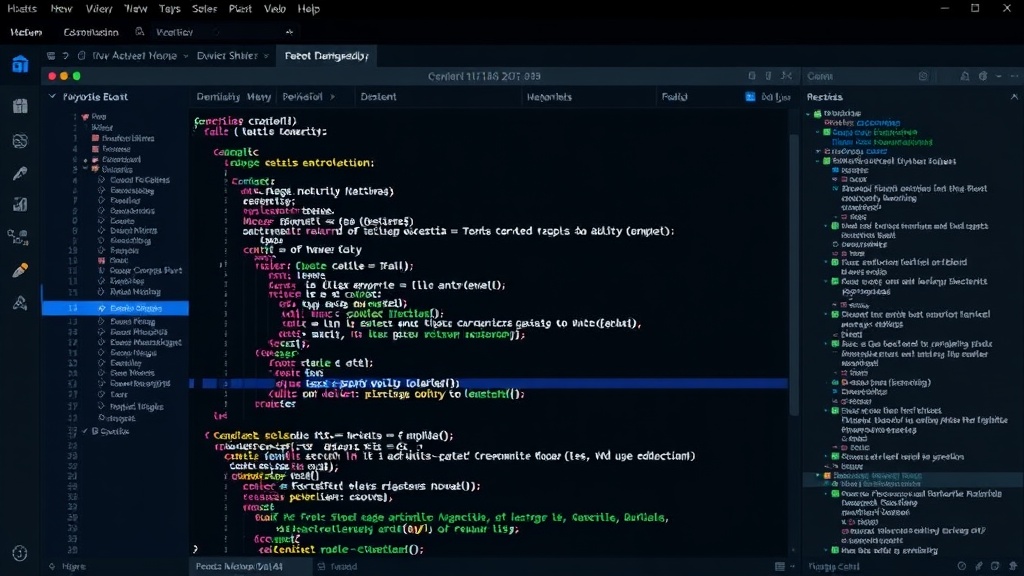This screenshot has width=1024, height=576.
Task: Toggle the topmost green checkbox in Restids tree
Action: coord(818,114)
